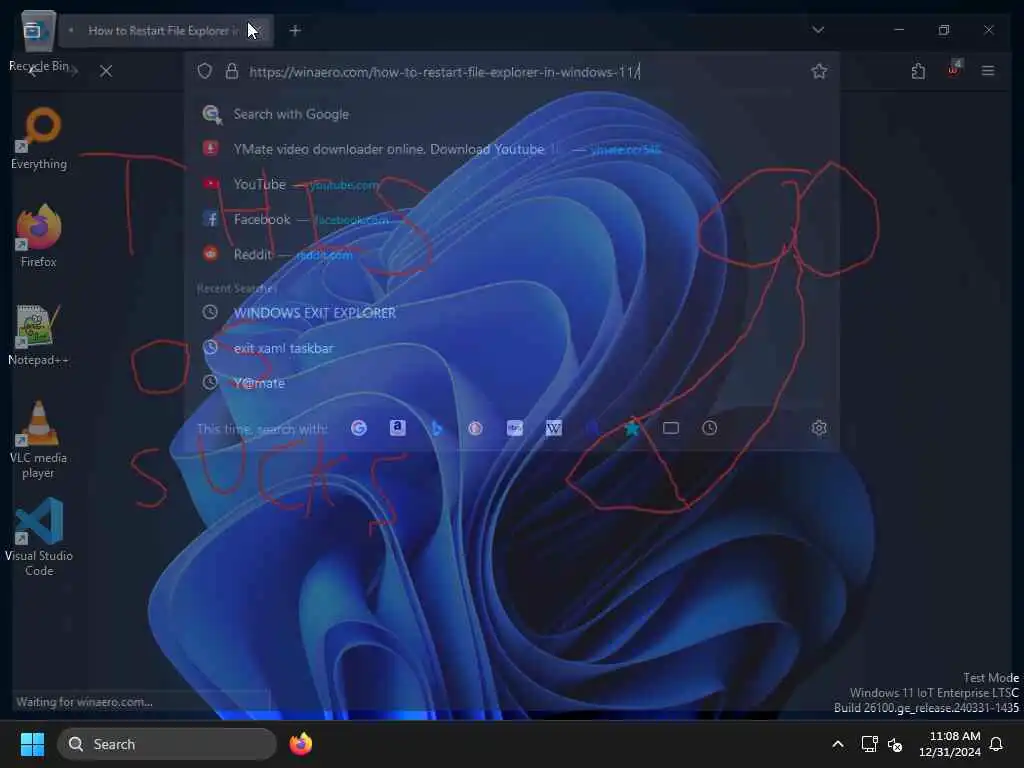Search in open tabs icon
The image size is (1024, 768).
tap(671, 428)
